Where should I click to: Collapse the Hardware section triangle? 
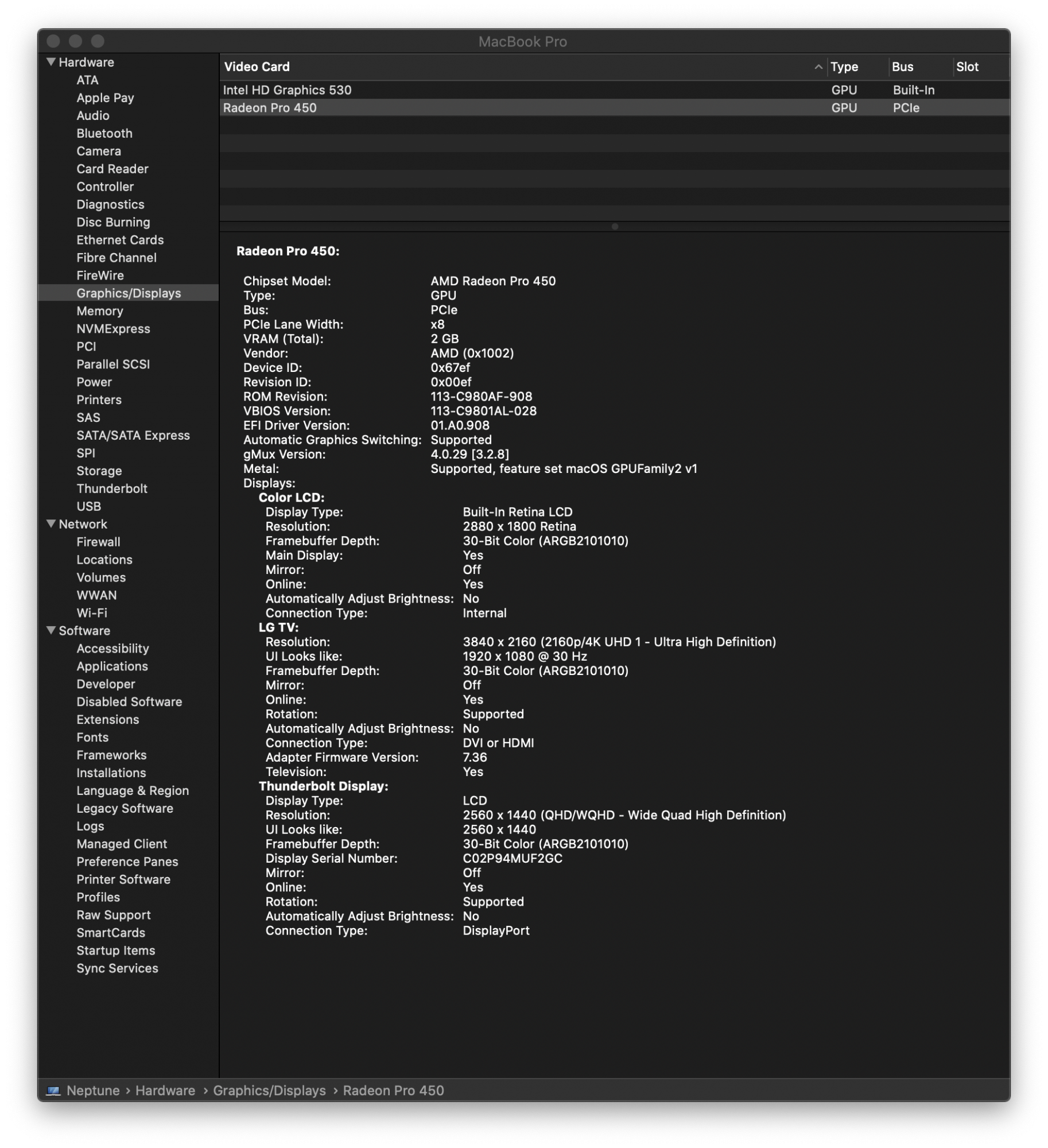click(x=51, y=62)
